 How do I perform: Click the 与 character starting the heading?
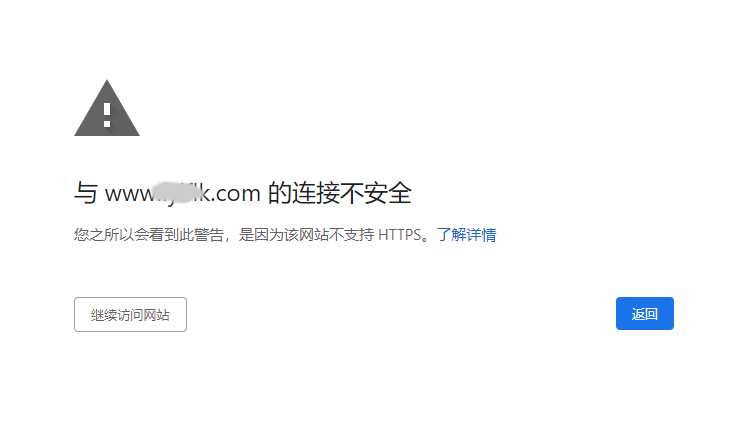[86, 193]
